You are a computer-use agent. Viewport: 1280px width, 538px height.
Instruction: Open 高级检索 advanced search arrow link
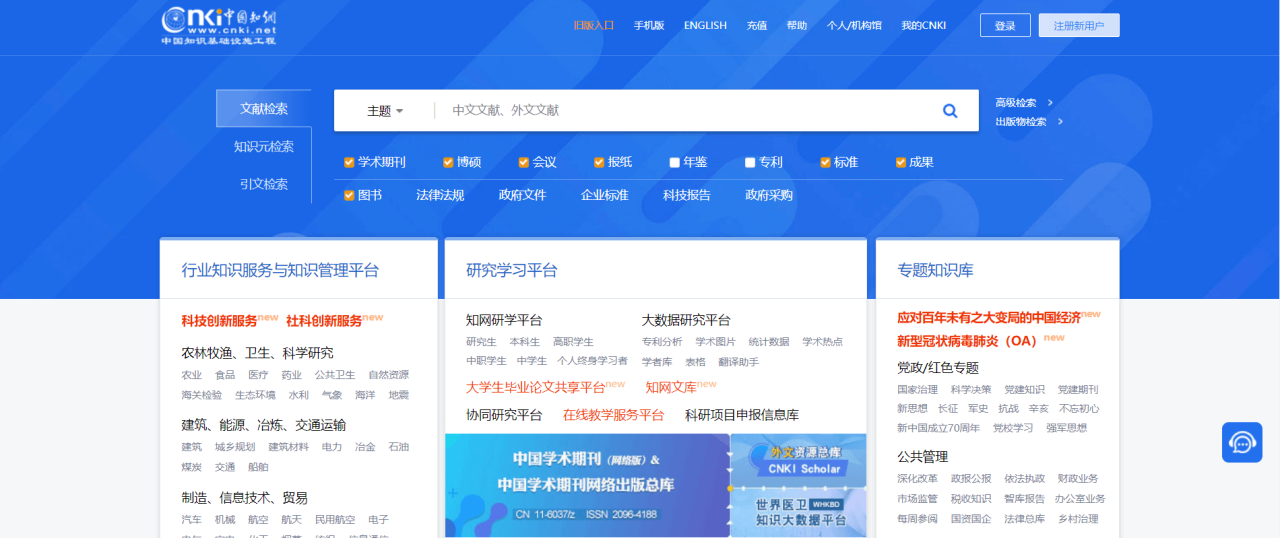point(1024,102)
